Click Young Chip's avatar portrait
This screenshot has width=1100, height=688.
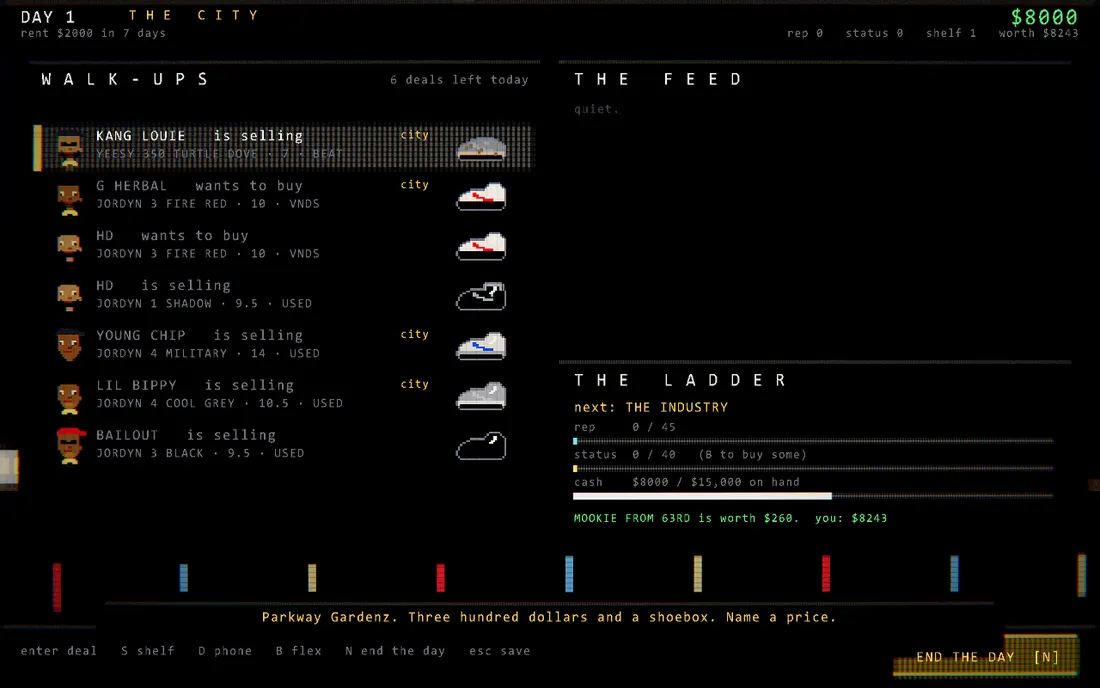click(69, 345)
